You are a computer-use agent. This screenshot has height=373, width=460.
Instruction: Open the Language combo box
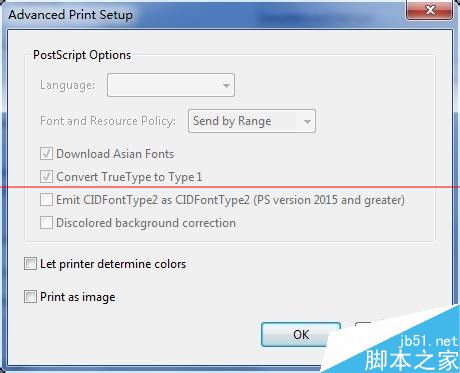171,85
